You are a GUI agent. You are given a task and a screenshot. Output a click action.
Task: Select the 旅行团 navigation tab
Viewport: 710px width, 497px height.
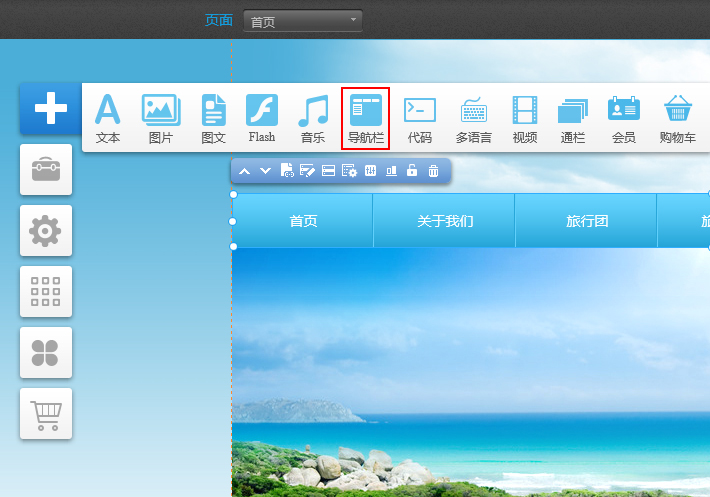[x=587, y=221]
